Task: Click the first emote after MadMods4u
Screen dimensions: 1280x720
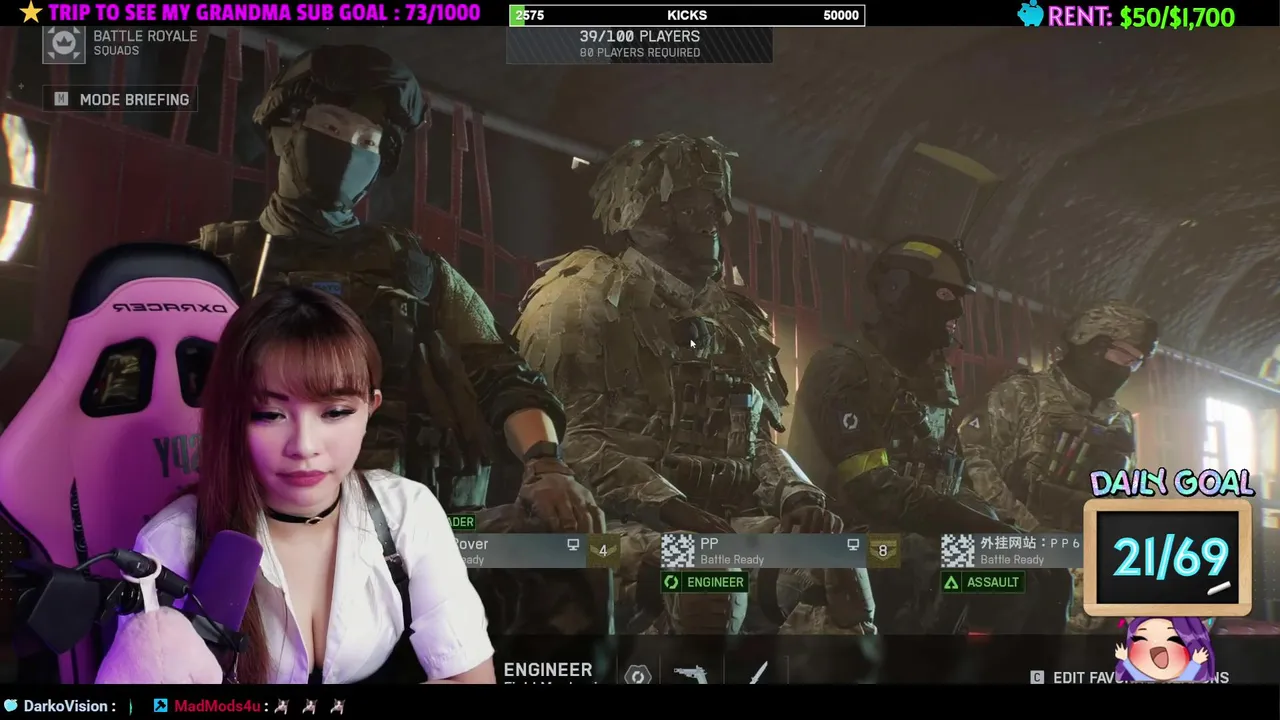Action: tap(282, 706)
